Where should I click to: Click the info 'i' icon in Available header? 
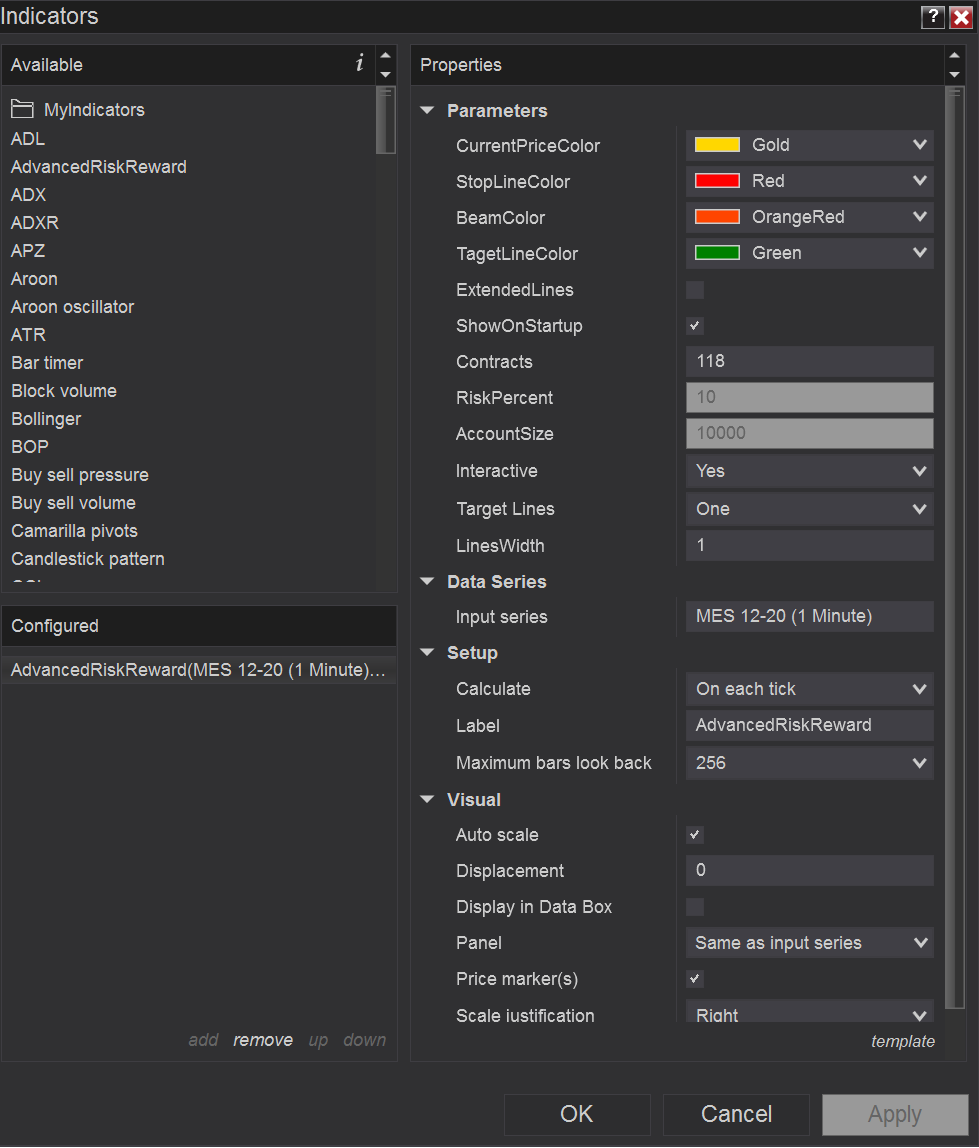click(x=359, y=64)
